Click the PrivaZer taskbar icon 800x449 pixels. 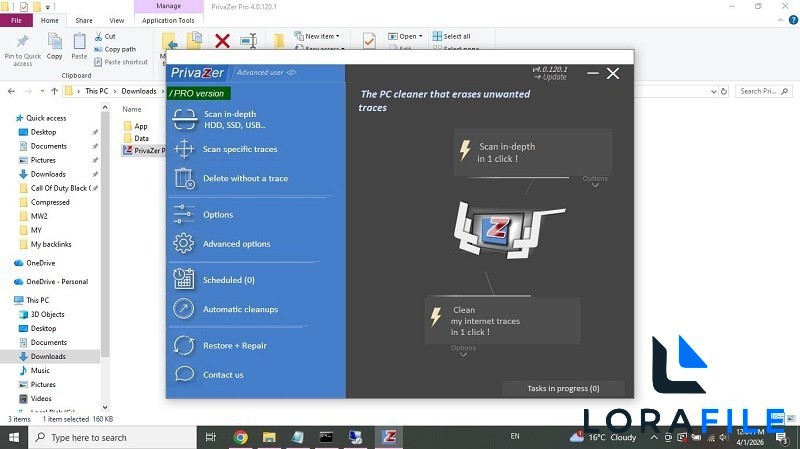coord(390,437)
